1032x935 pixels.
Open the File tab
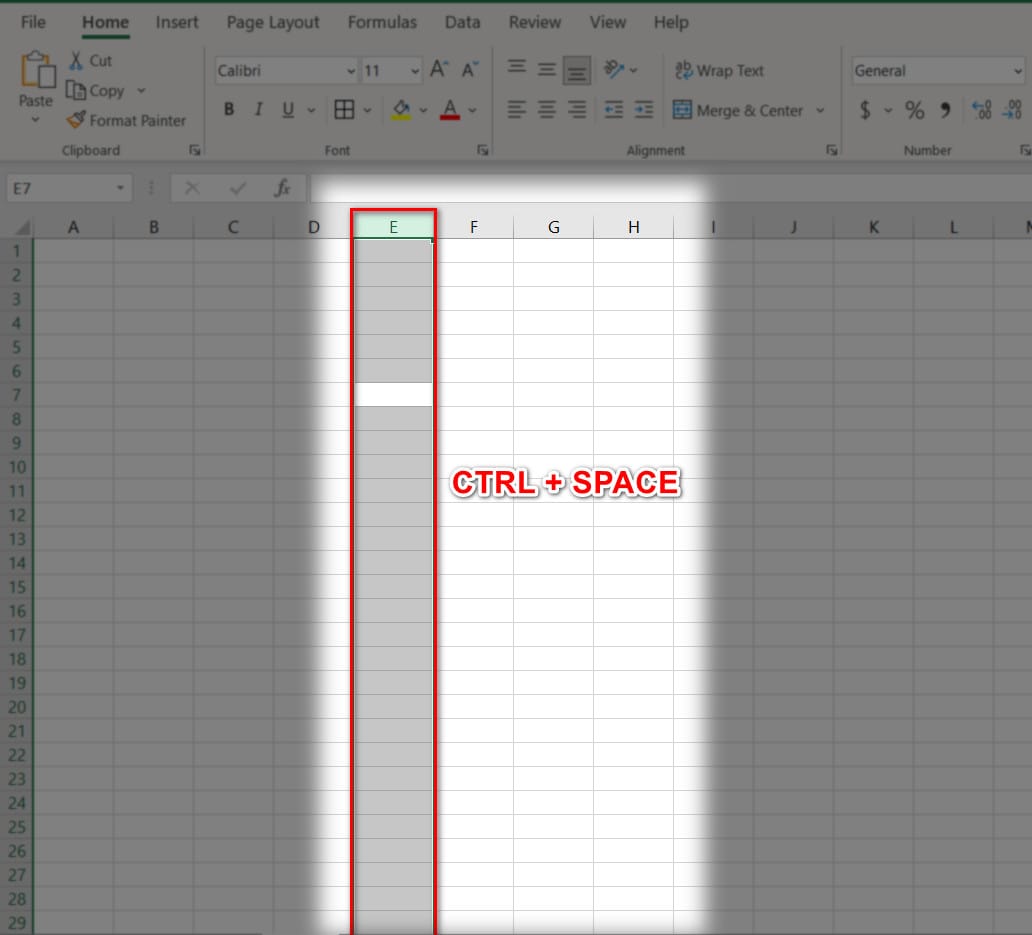[33, 22]
